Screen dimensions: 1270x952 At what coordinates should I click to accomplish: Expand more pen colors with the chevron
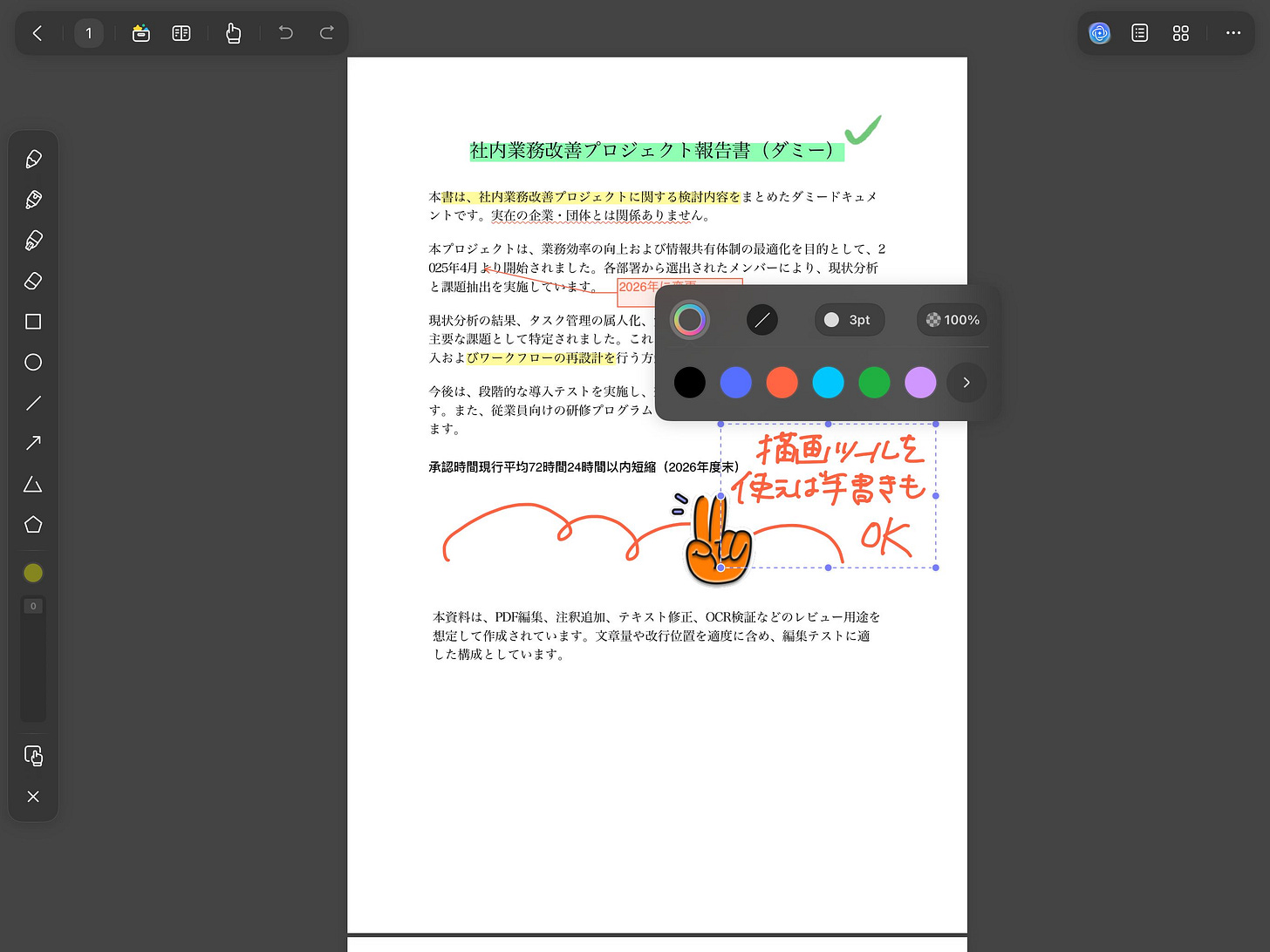[966, 382]
